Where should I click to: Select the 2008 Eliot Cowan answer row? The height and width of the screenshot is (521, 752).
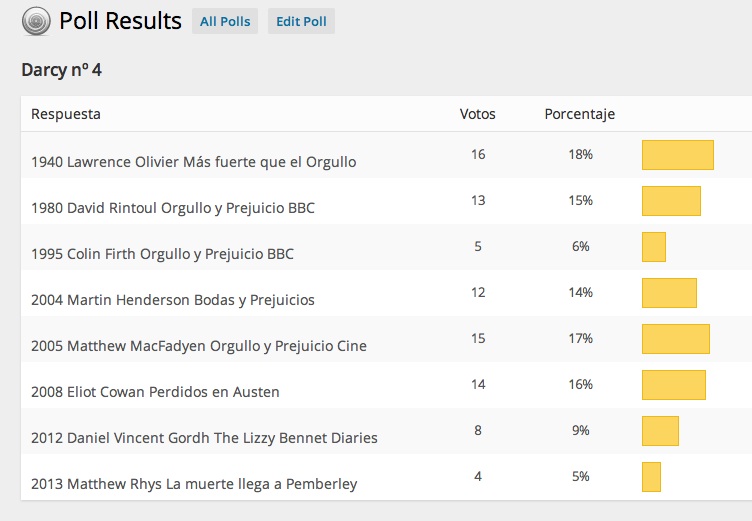[155, 392]
